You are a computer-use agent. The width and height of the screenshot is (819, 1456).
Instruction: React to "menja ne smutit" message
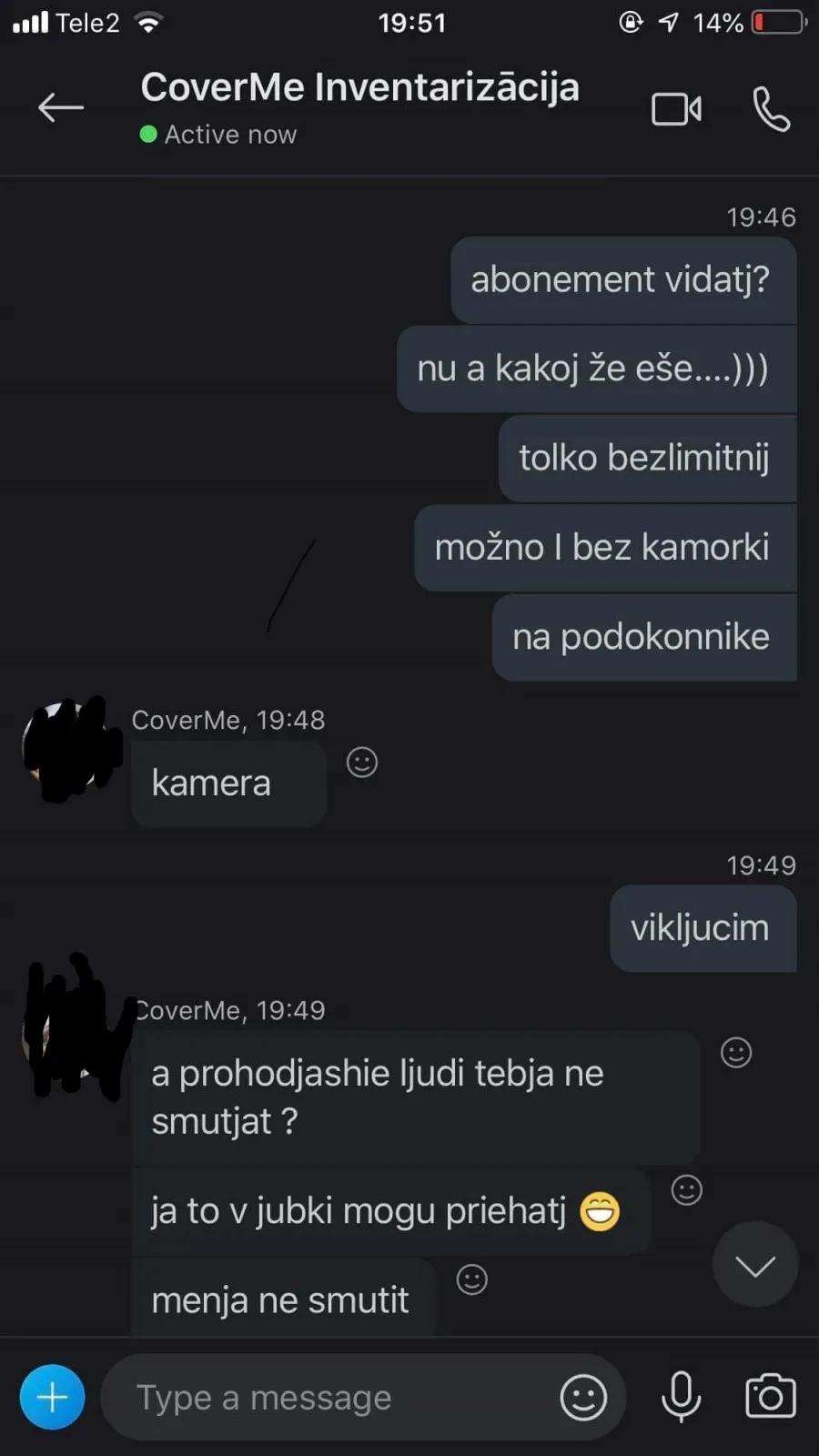click(471, 1279)
